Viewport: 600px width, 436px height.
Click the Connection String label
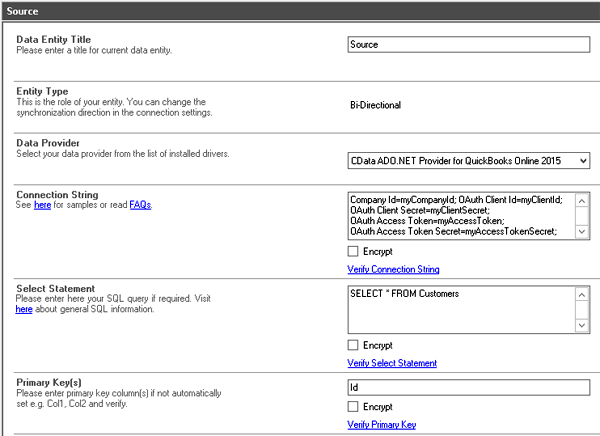point(57,194)
